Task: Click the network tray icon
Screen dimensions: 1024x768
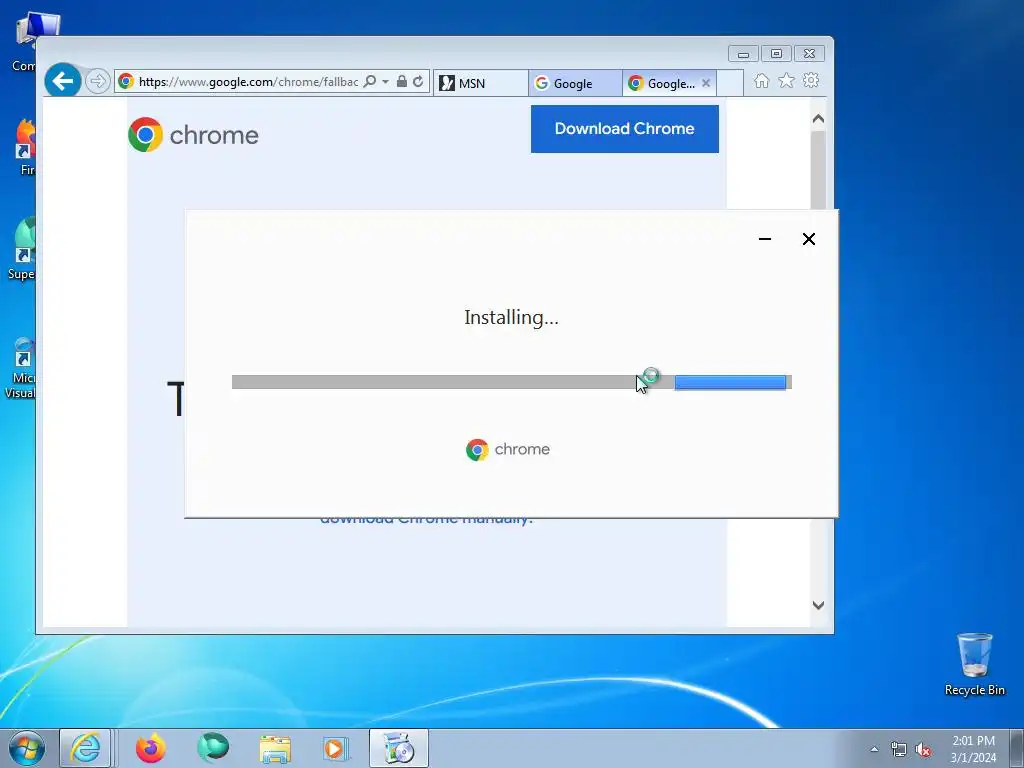Action: tap(899, 749)
